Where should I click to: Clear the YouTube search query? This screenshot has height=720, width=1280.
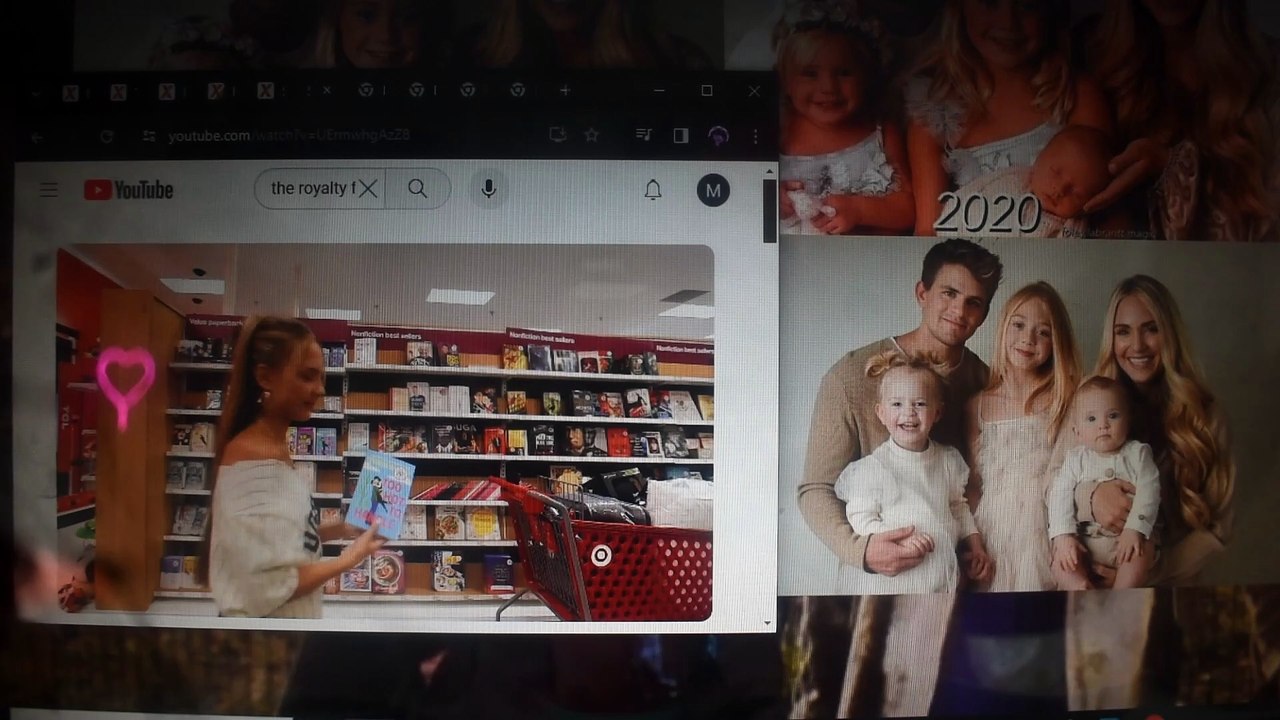pos(368,189)
